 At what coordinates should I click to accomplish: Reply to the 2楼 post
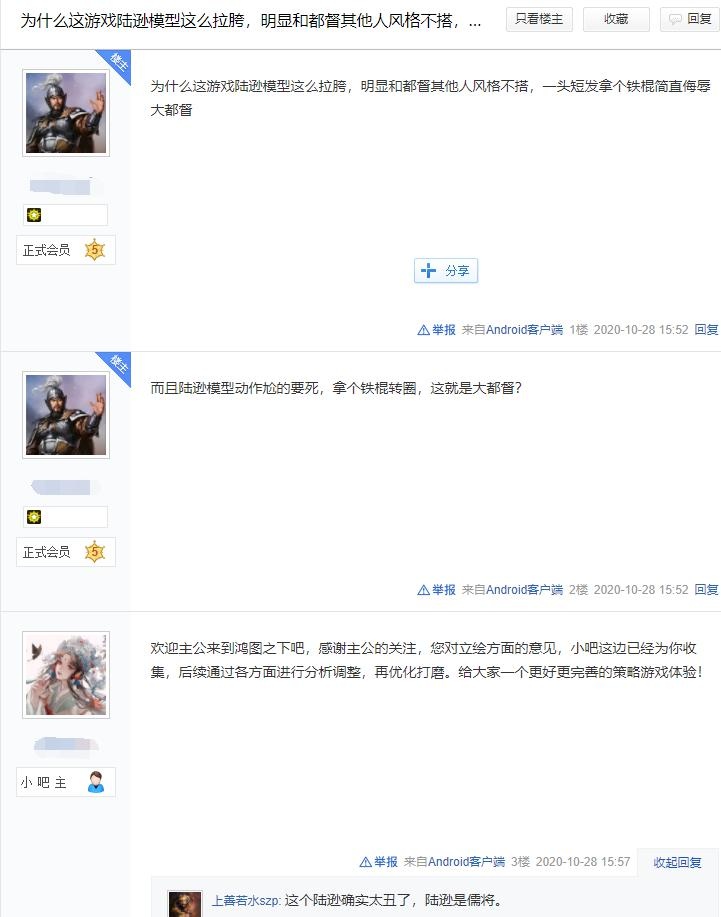pos(706,590)
